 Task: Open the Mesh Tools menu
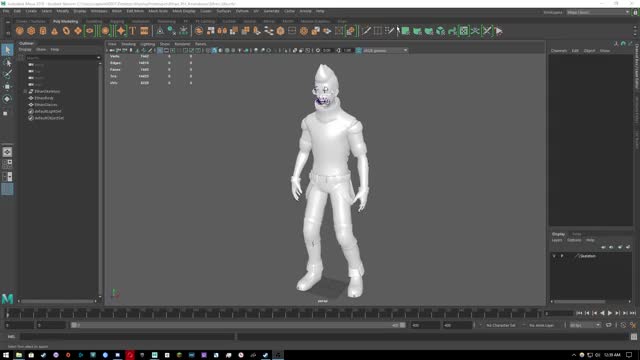point(158,11)
